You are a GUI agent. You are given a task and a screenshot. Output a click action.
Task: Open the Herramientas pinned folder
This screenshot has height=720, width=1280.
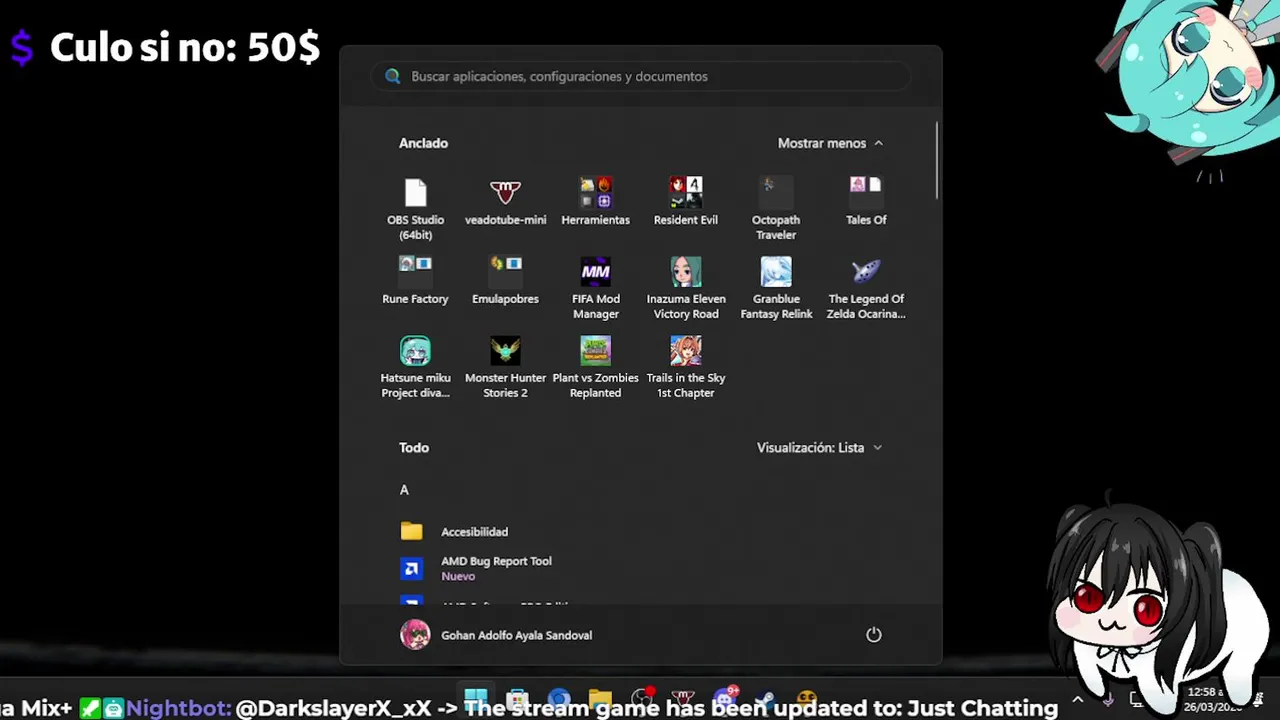tap(595, 203)
